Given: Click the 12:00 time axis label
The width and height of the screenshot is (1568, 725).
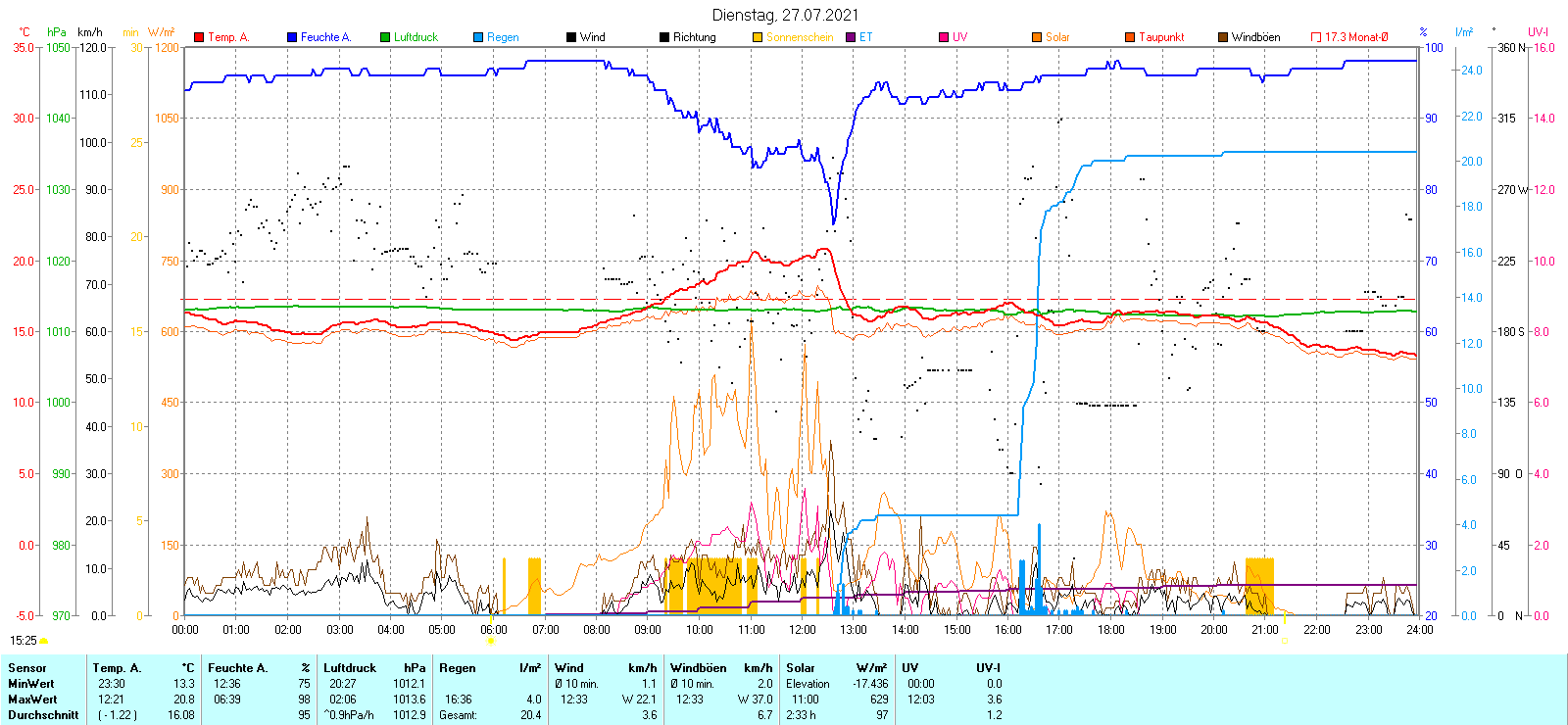Looking at the screenshot, I should tap(803, 630).
